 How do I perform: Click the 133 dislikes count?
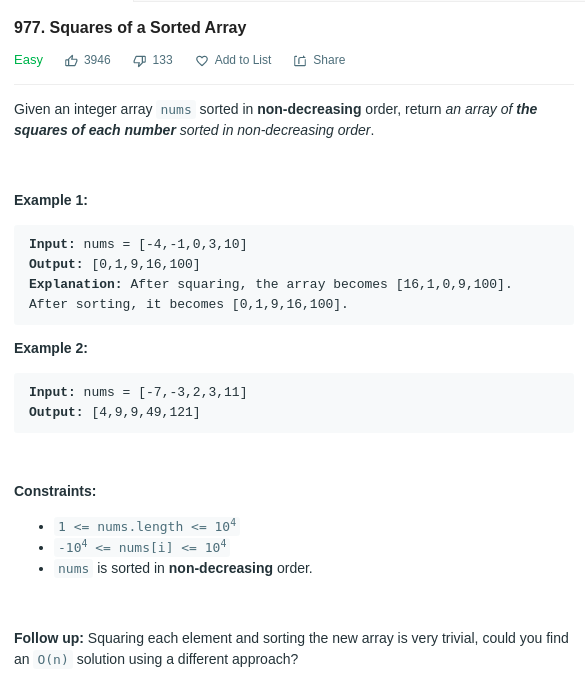pyautogui.click(x=162, y=60)
